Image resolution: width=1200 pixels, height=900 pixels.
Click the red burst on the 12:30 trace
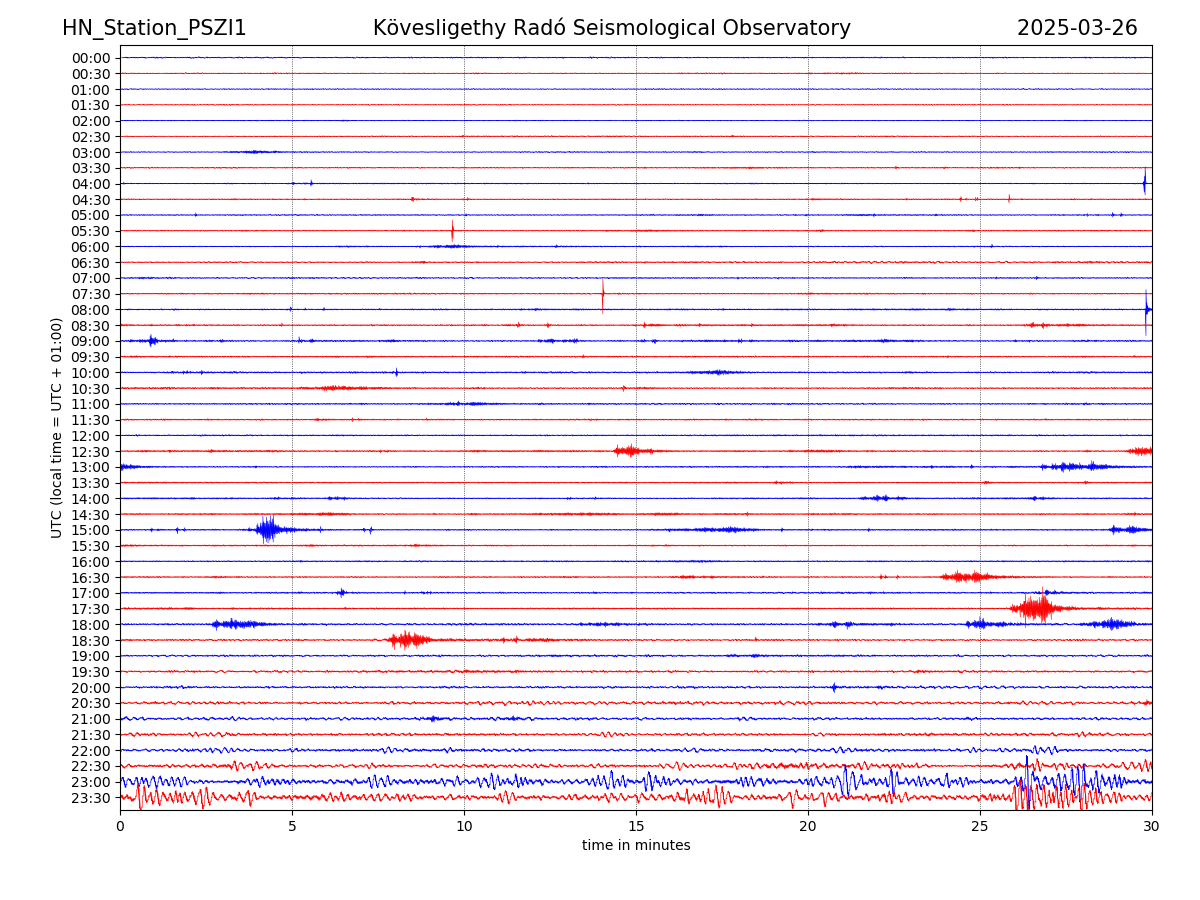(630, 451)
